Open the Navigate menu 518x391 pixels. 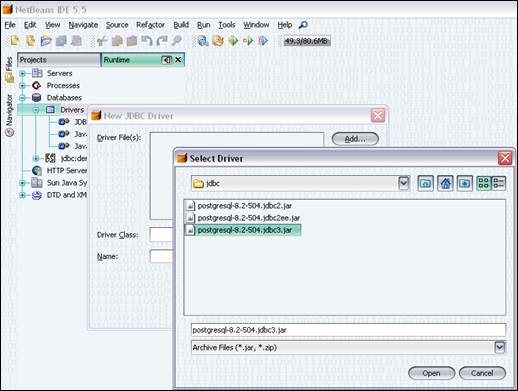(83, 25)
